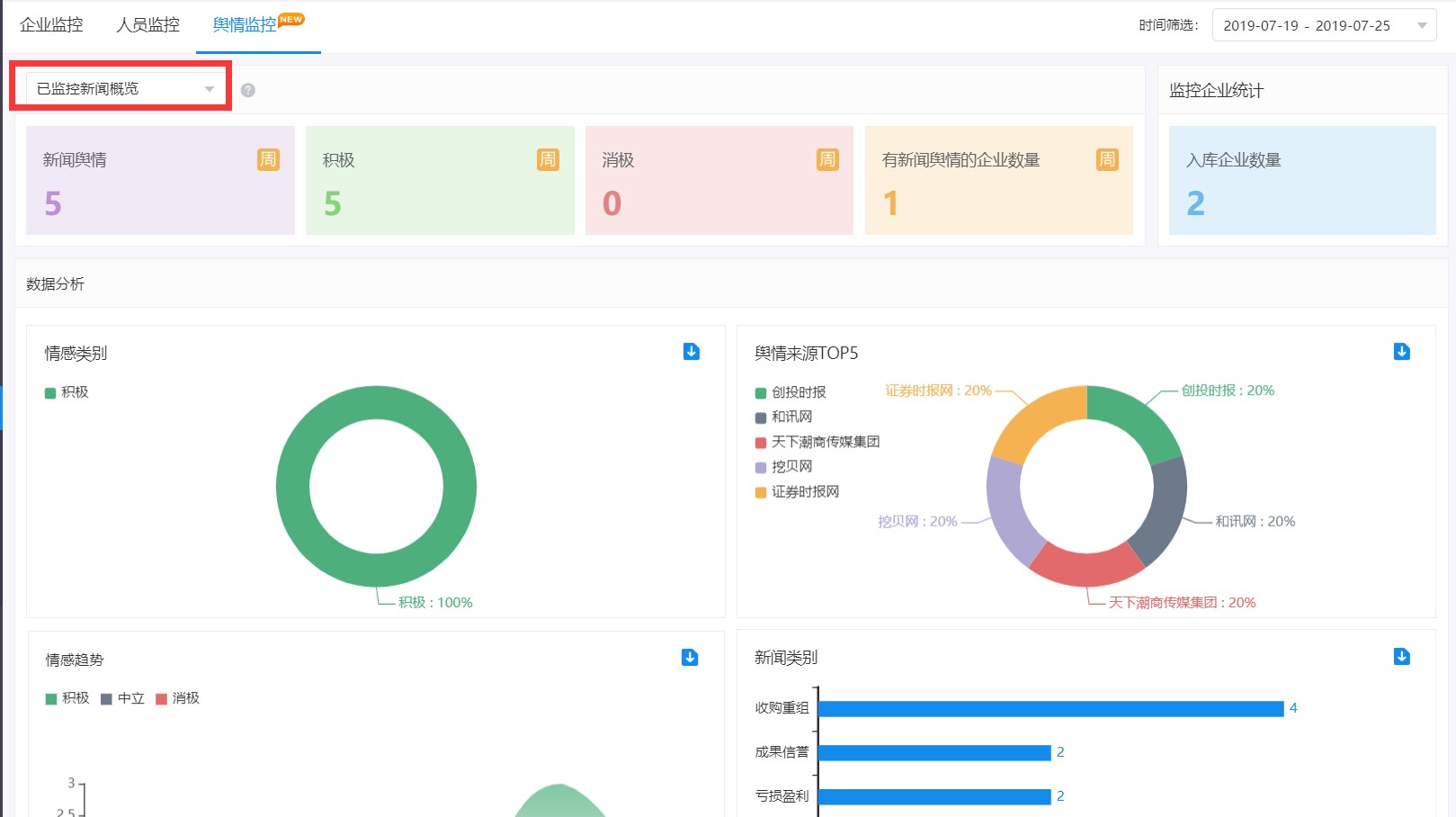Open the 积极 count card
This screenshot has height=817, width=1456.
[x=440, y=180]
